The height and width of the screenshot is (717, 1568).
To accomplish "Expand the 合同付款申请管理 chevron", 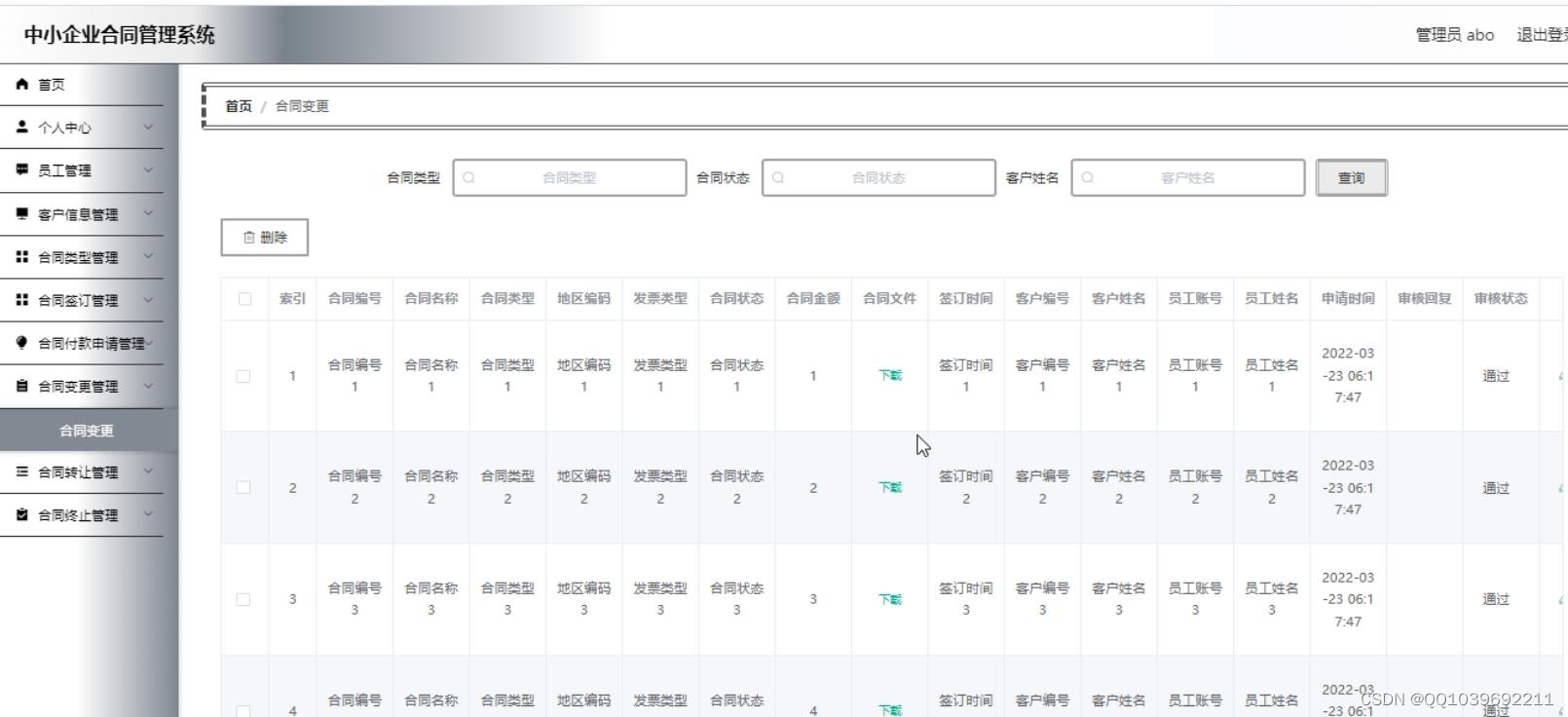I will 150,343.
